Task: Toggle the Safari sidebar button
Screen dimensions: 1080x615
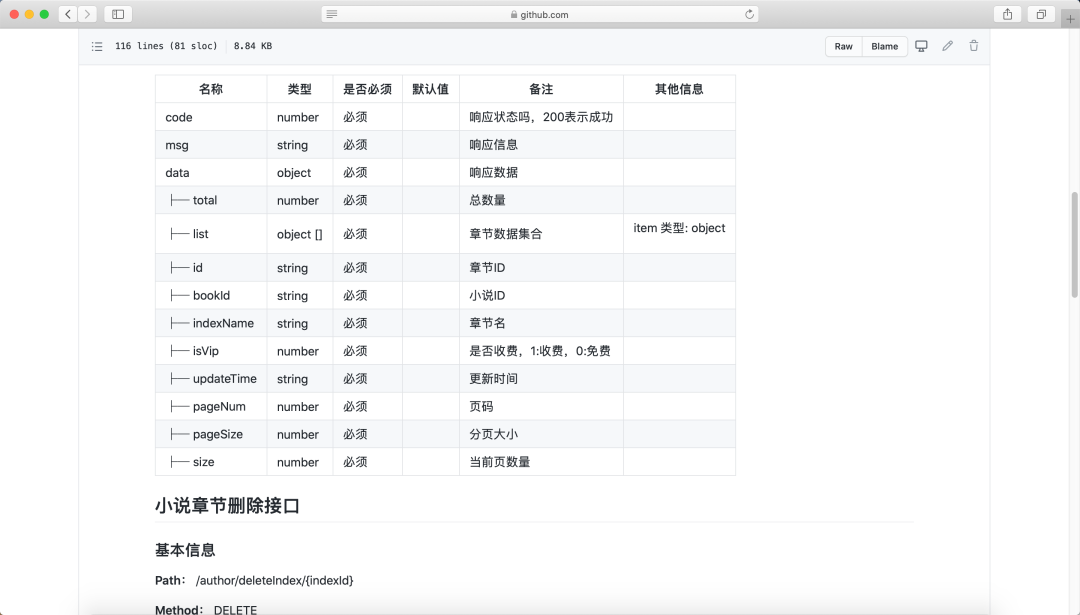Action: click(x=118, y=14)
